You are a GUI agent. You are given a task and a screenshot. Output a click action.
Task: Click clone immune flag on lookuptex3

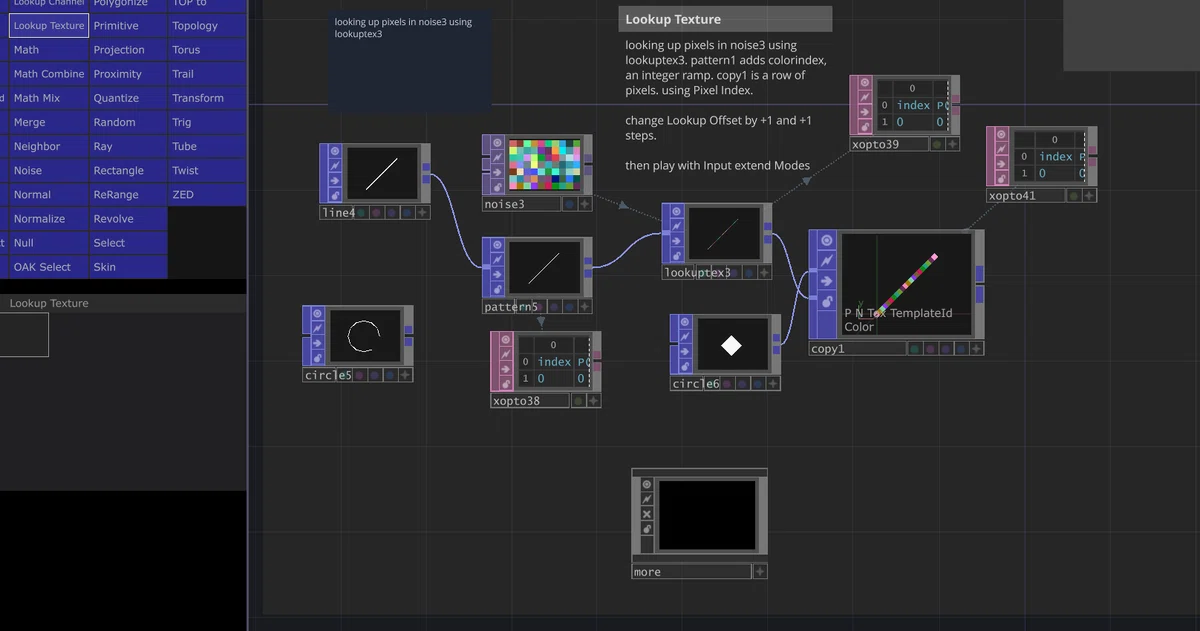point(677,226)
